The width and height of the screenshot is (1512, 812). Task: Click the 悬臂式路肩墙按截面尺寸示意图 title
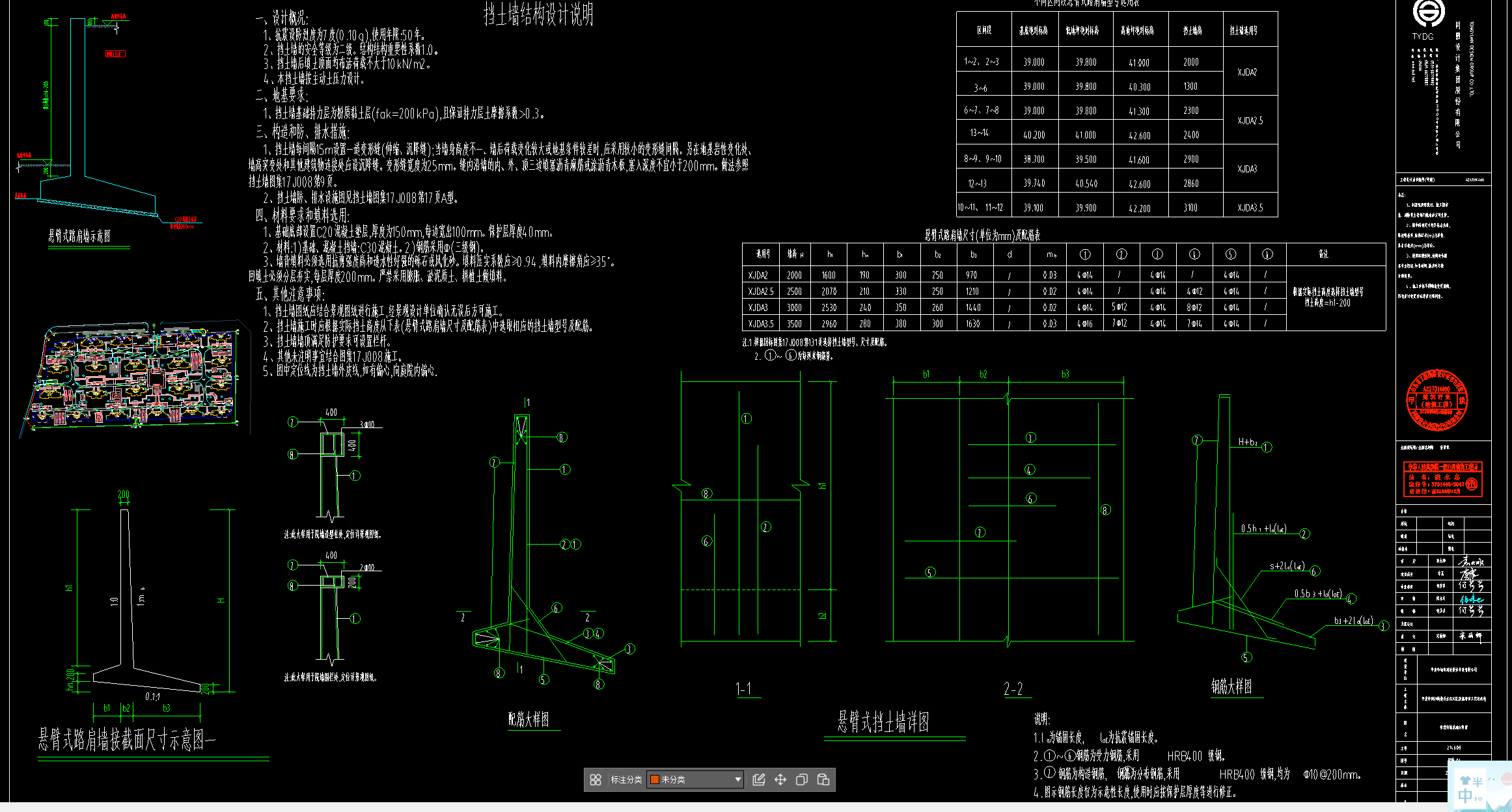pyautogui.click(x=127, y=740)
